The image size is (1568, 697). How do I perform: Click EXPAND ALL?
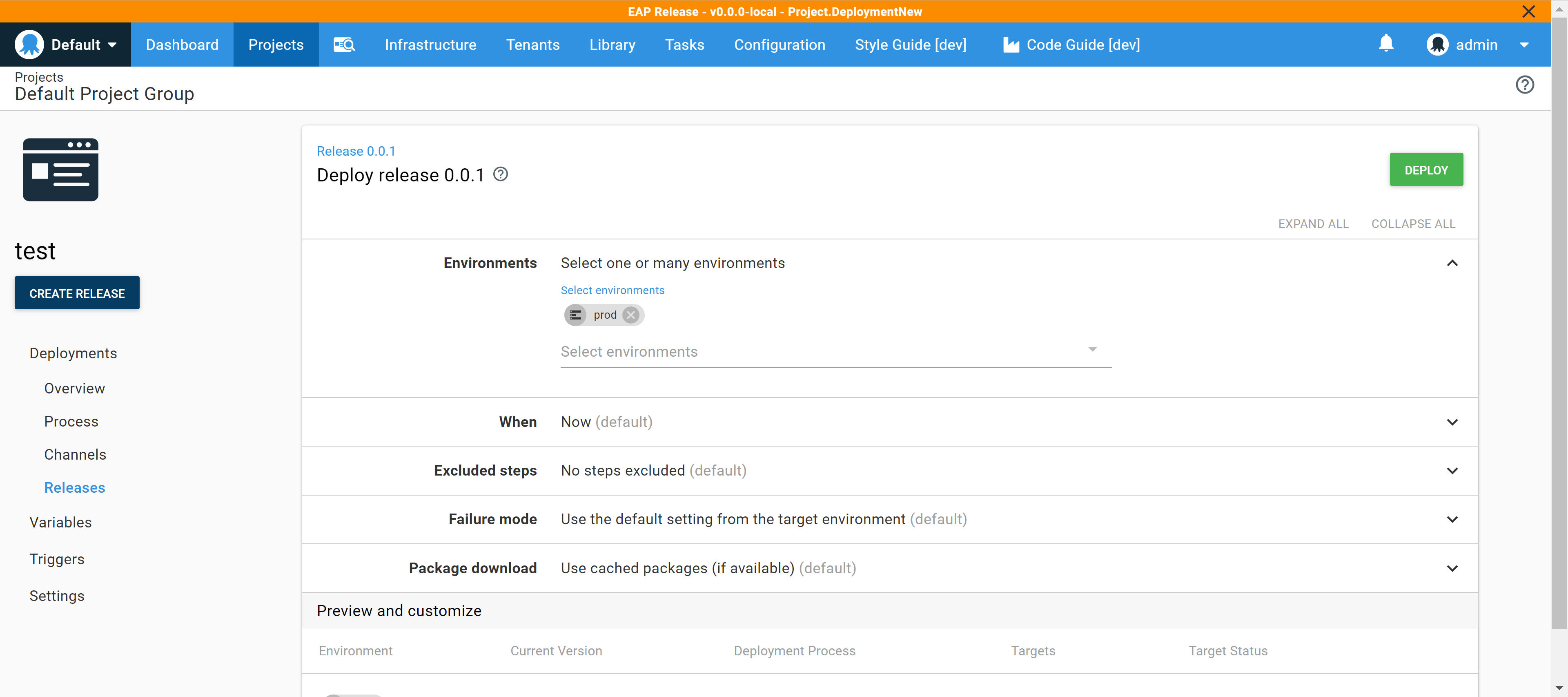[x=1313, y=223]
